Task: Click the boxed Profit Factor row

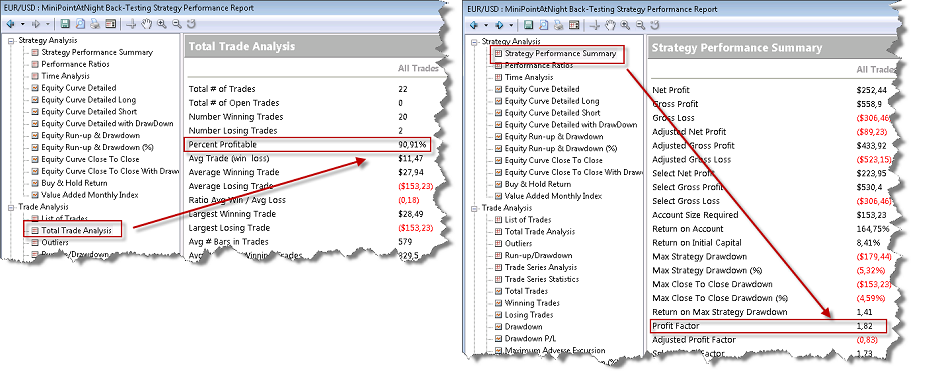Action: tap(769, 326)
